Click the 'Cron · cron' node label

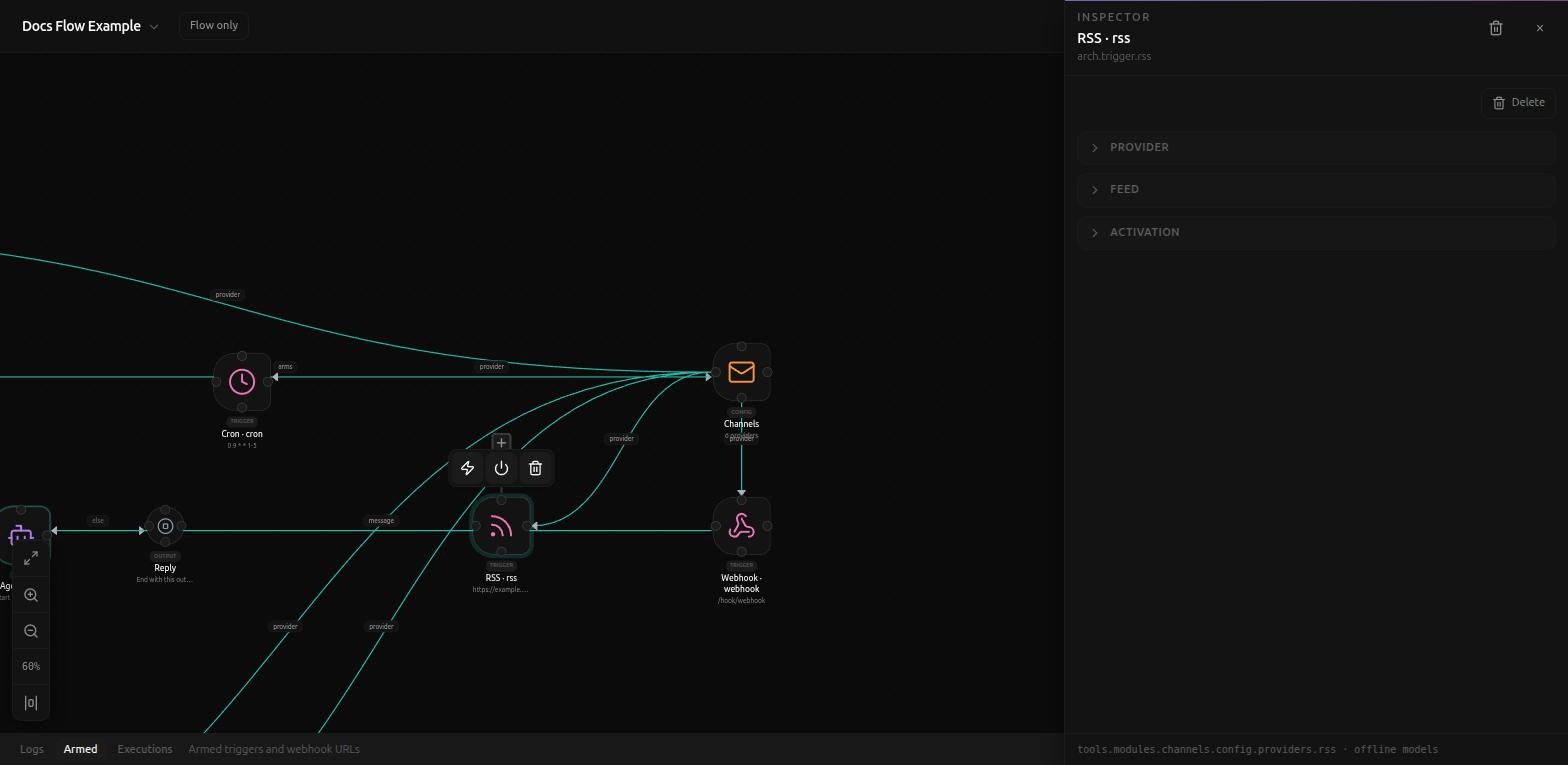click(242, 434)
